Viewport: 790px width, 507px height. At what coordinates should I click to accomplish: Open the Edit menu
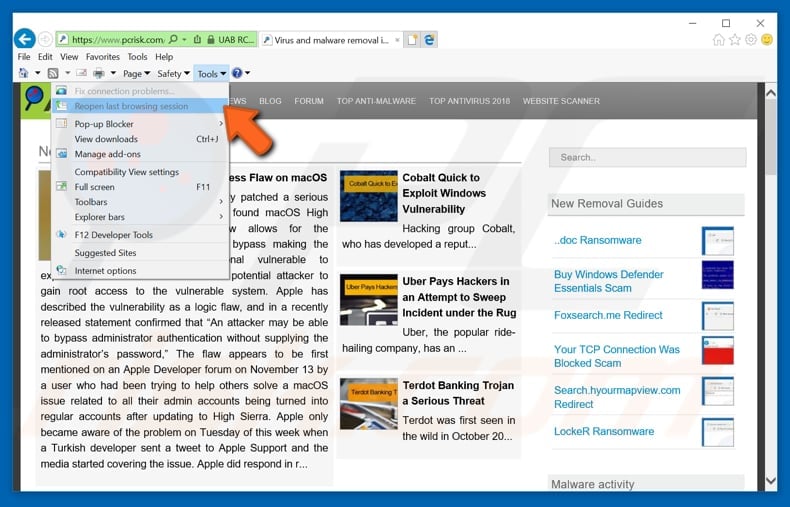pyautogui.click(x=45, y=56)
